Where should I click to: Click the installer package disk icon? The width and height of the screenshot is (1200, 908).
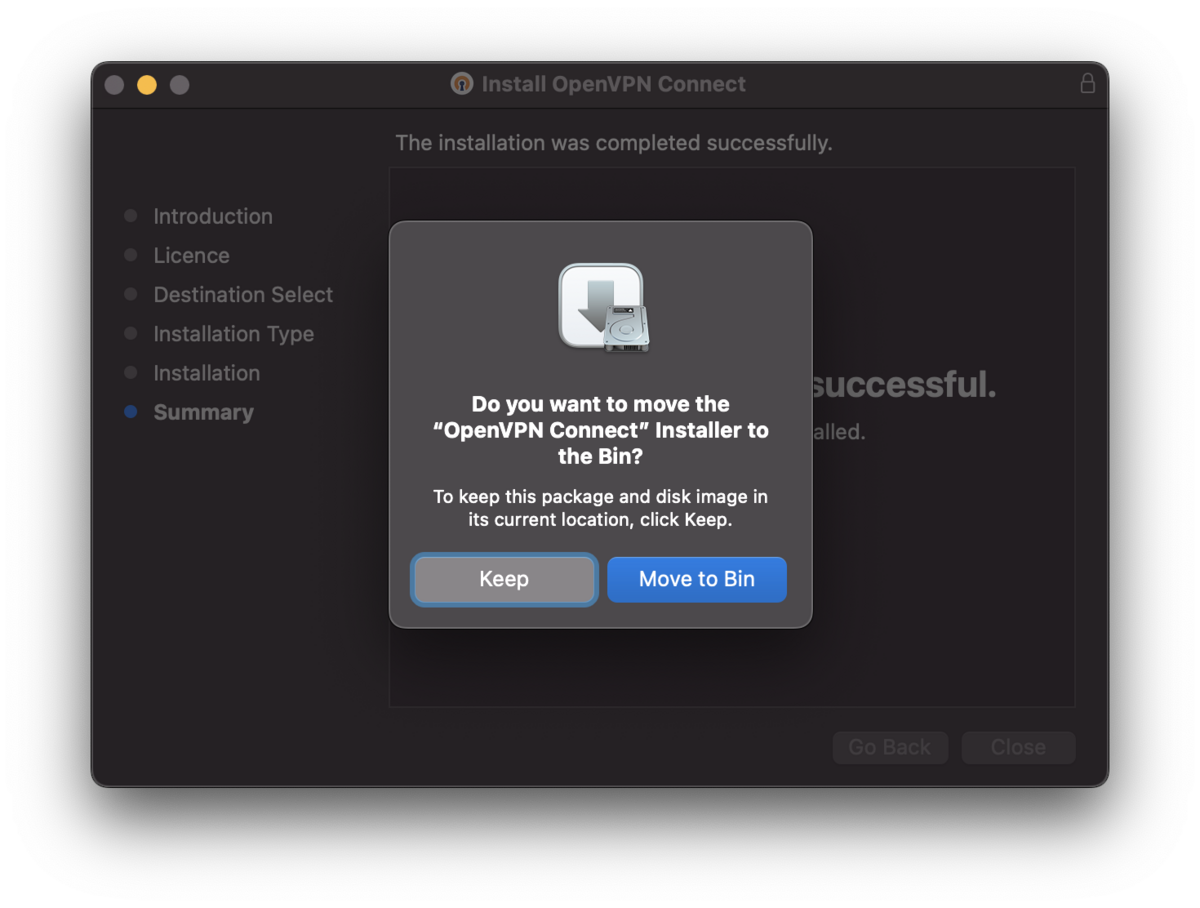[x=603, y=307]
